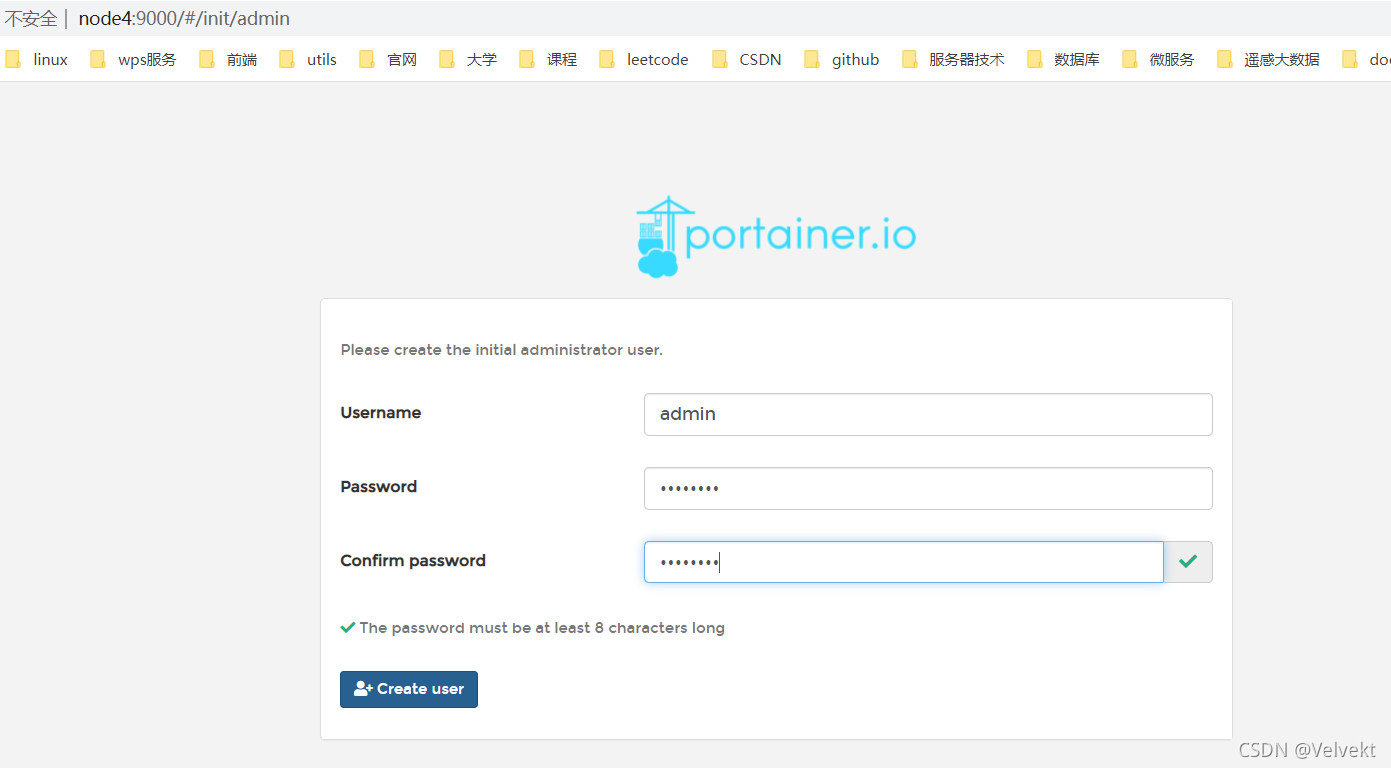
Task: Open the 数据库 bookmark folder
Action: 1063,60
